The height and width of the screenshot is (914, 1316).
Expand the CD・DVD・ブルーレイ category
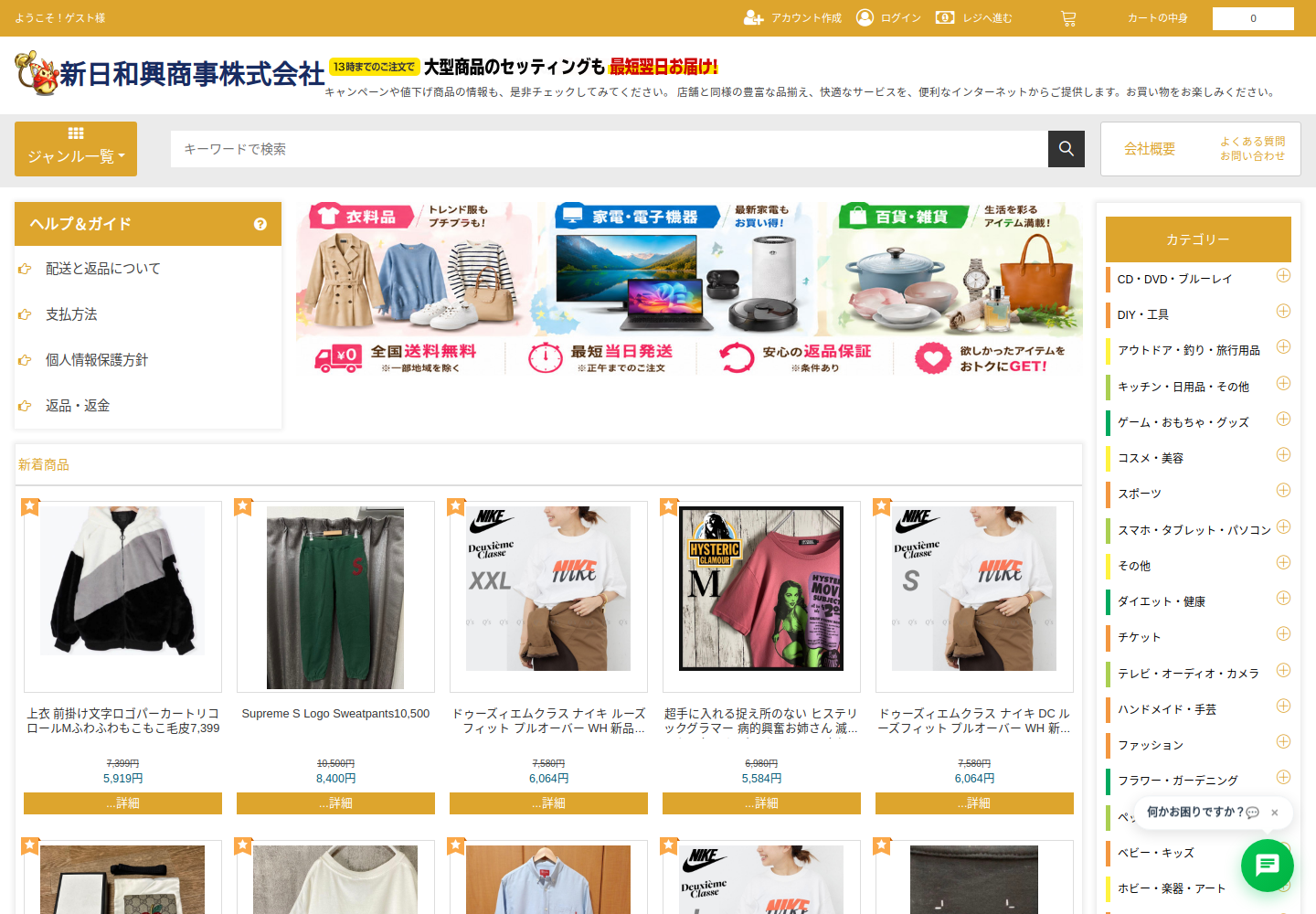[x=1283, y=276]
